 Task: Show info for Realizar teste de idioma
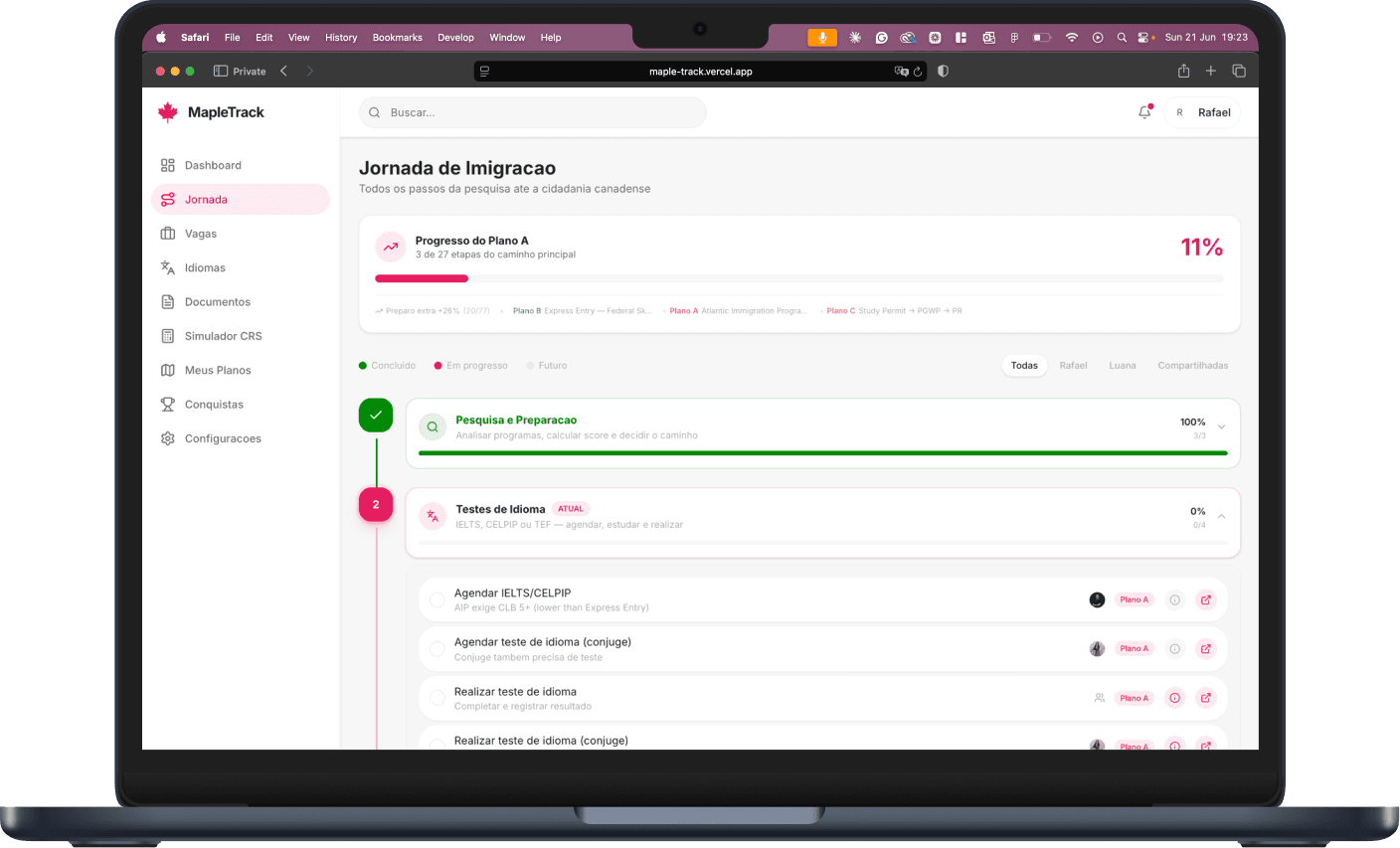tap(1174, 698)
